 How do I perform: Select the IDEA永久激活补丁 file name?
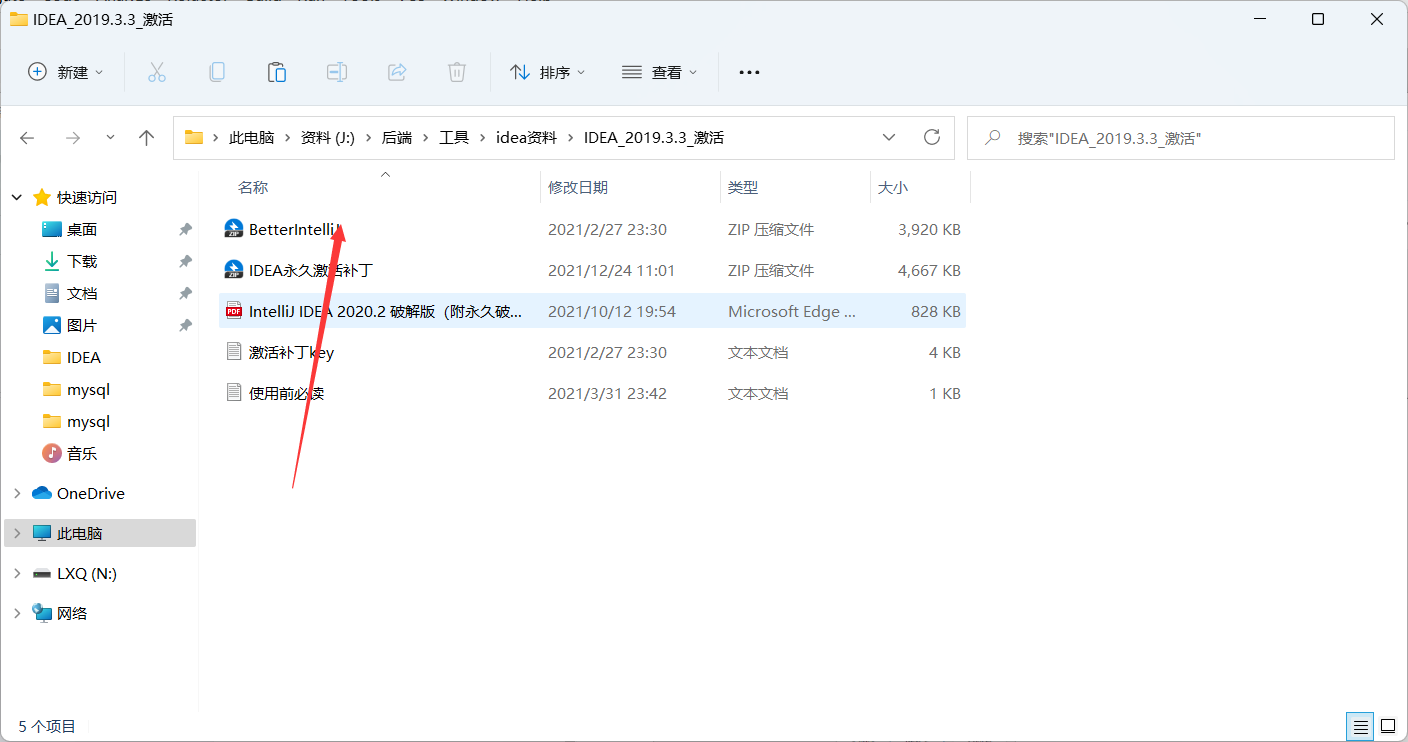(x=311, y=270)
